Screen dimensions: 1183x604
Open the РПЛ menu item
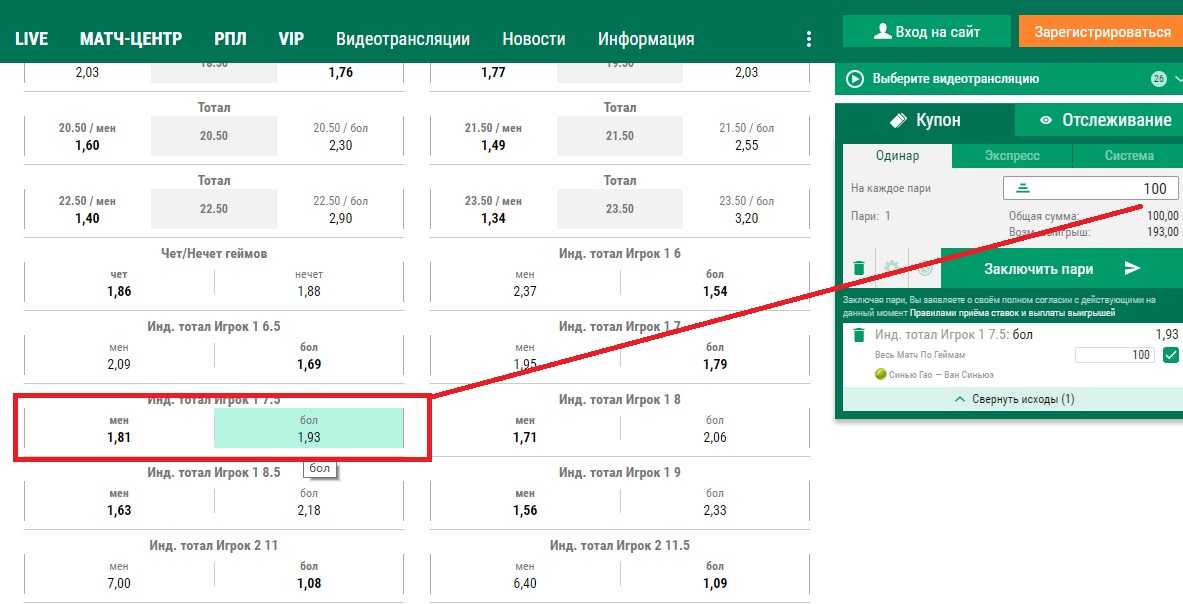coord(230,39)
